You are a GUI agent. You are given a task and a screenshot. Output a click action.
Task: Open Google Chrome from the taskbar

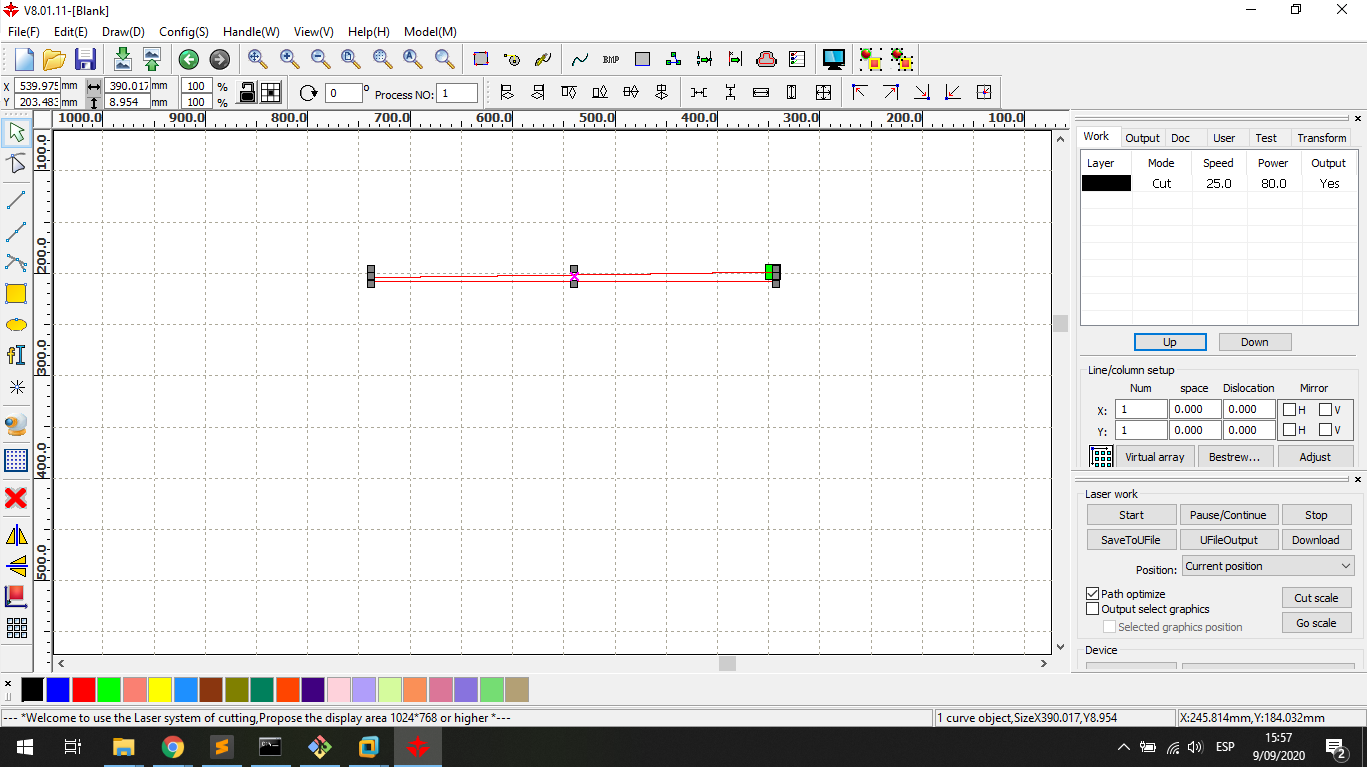[x=173, y=747]
